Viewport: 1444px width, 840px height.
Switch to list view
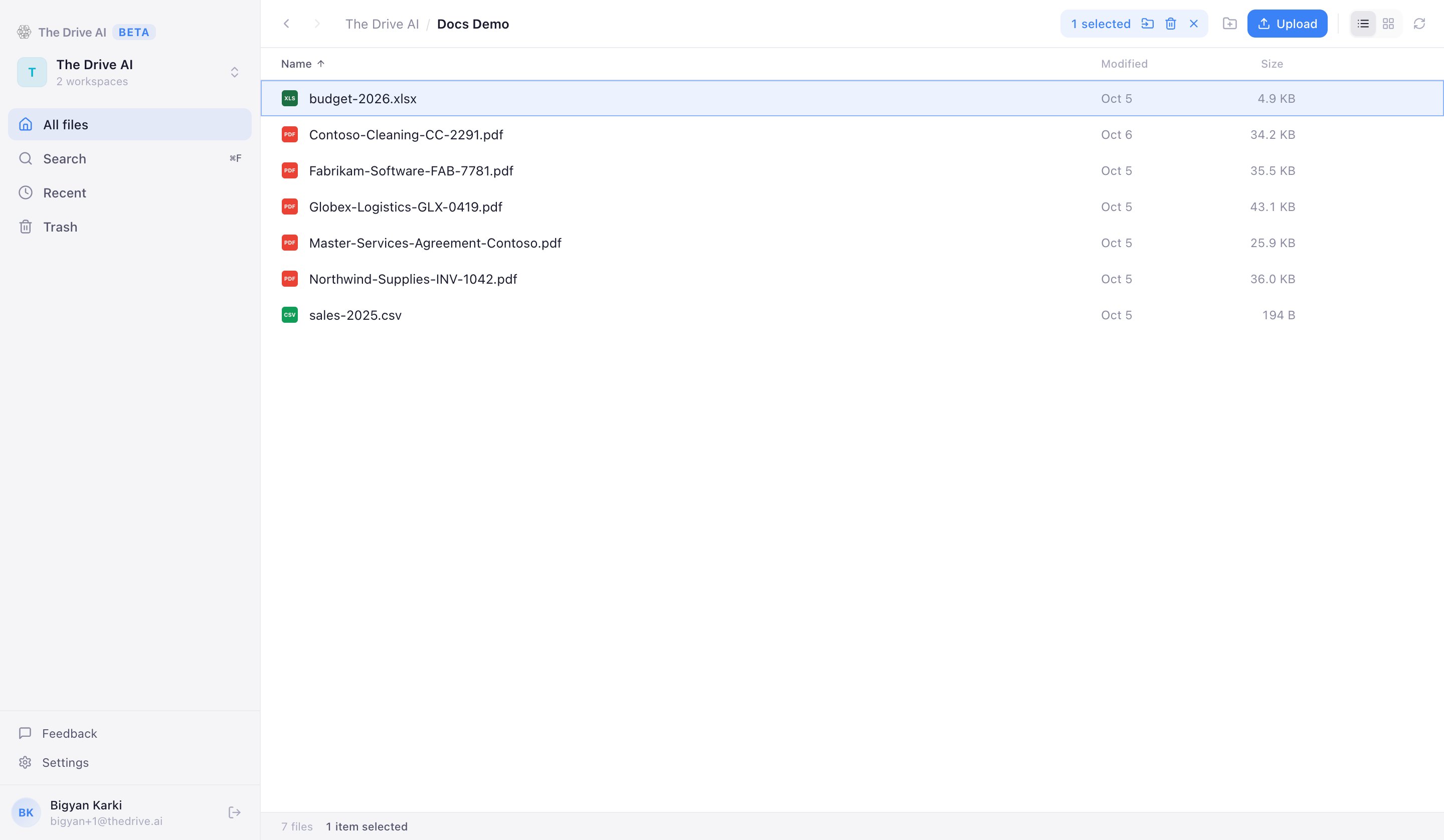tap(1363, 24)
